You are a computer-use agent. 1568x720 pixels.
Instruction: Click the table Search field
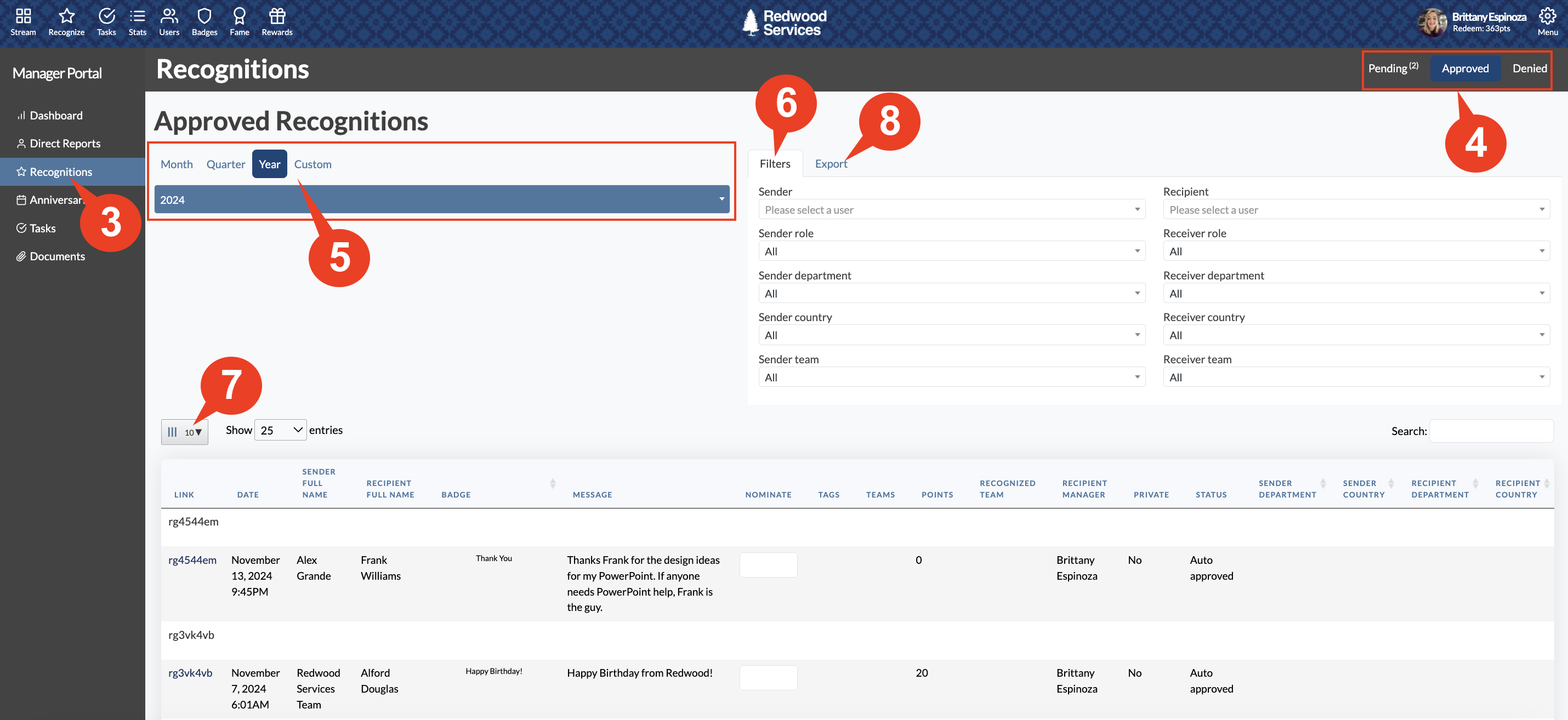(x=1491, y=431)
